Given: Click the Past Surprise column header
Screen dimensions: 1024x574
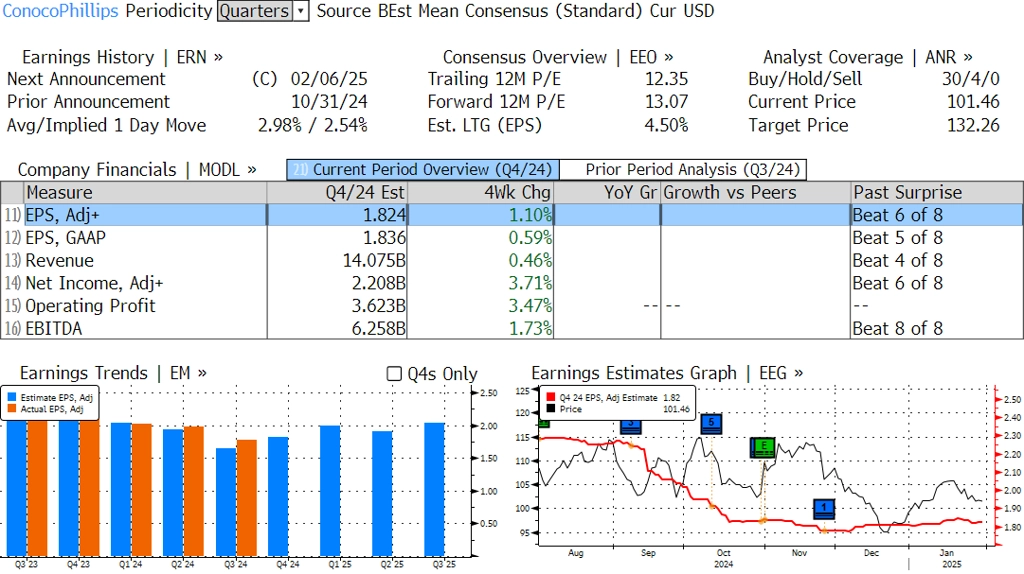Looking at the screenshot, I should pos(937,193).
